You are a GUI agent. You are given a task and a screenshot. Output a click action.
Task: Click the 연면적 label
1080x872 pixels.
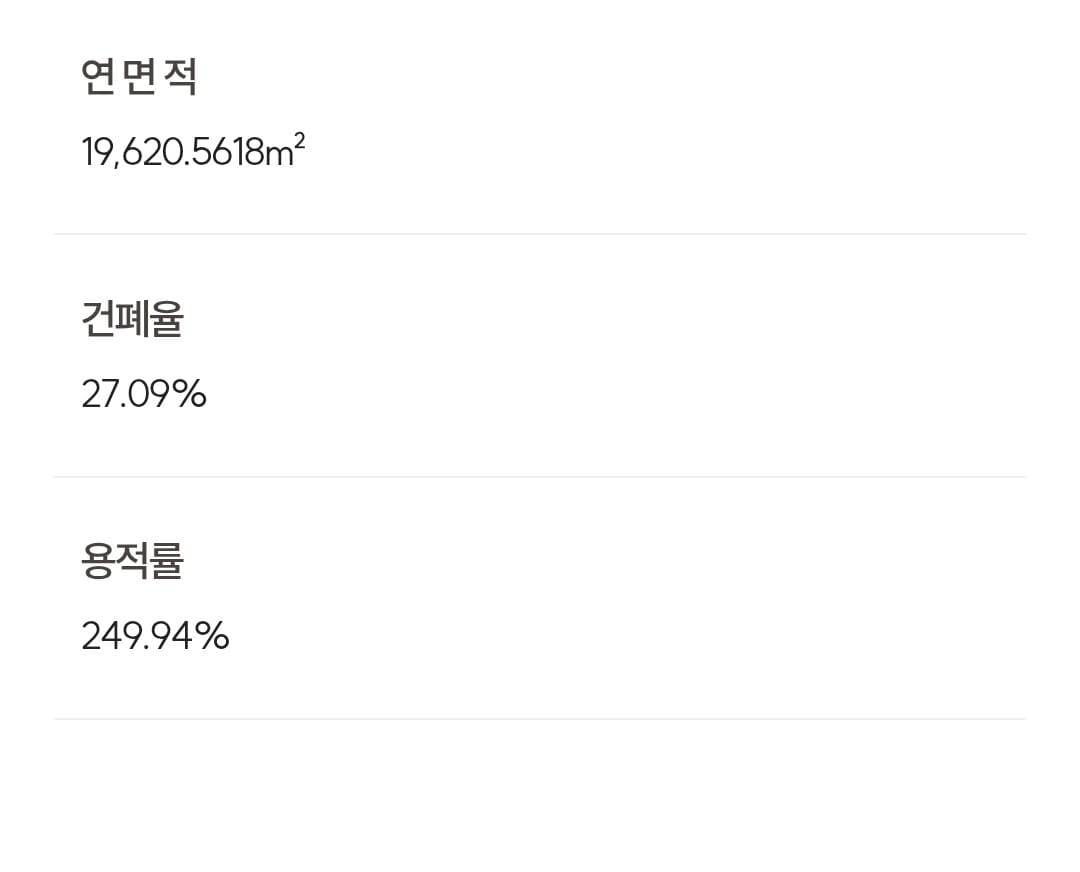pos(139,77)
